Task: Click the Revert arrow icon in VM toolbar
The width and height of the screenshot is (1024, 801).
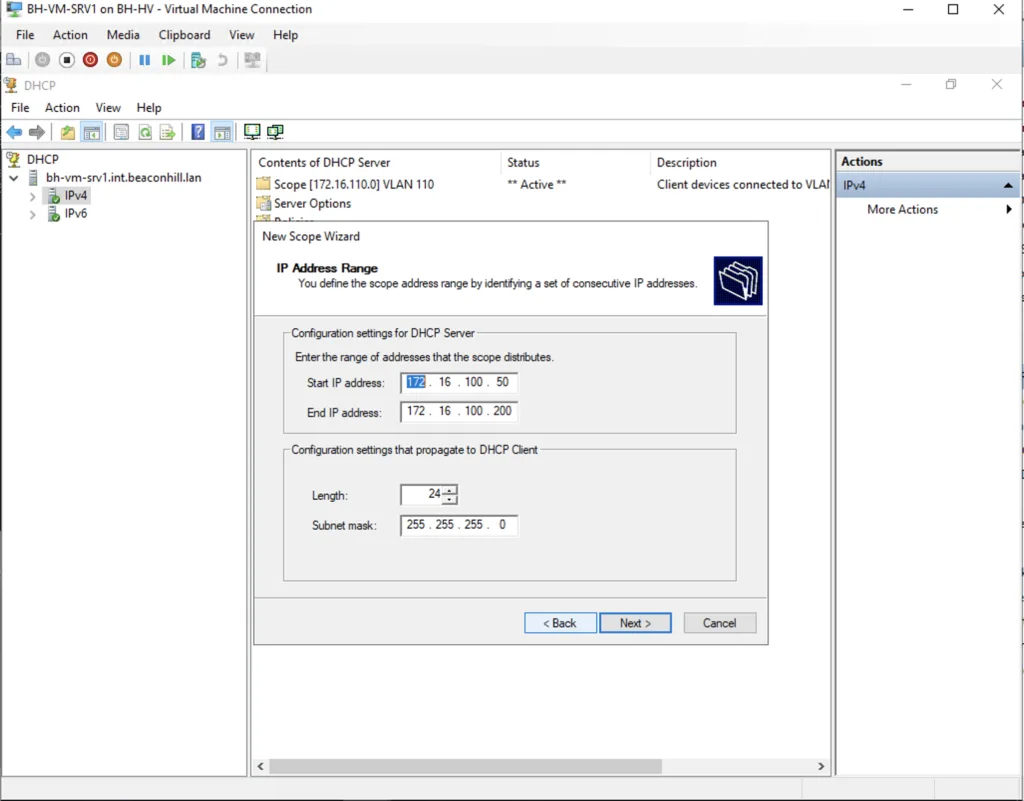Action: pos(223,60)
